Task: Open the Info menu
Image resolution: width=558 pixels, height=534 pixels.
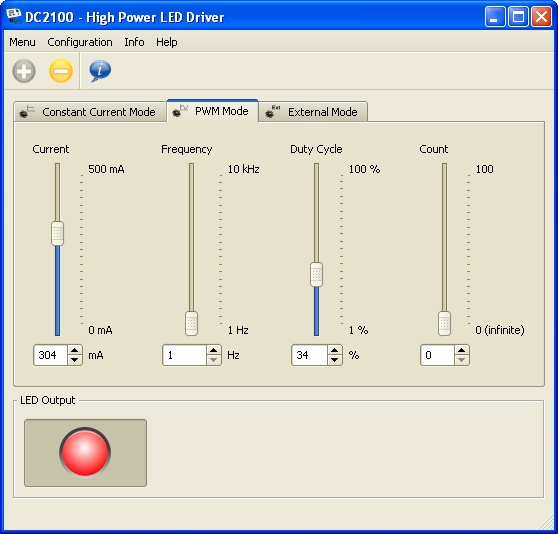Action: 134,42
